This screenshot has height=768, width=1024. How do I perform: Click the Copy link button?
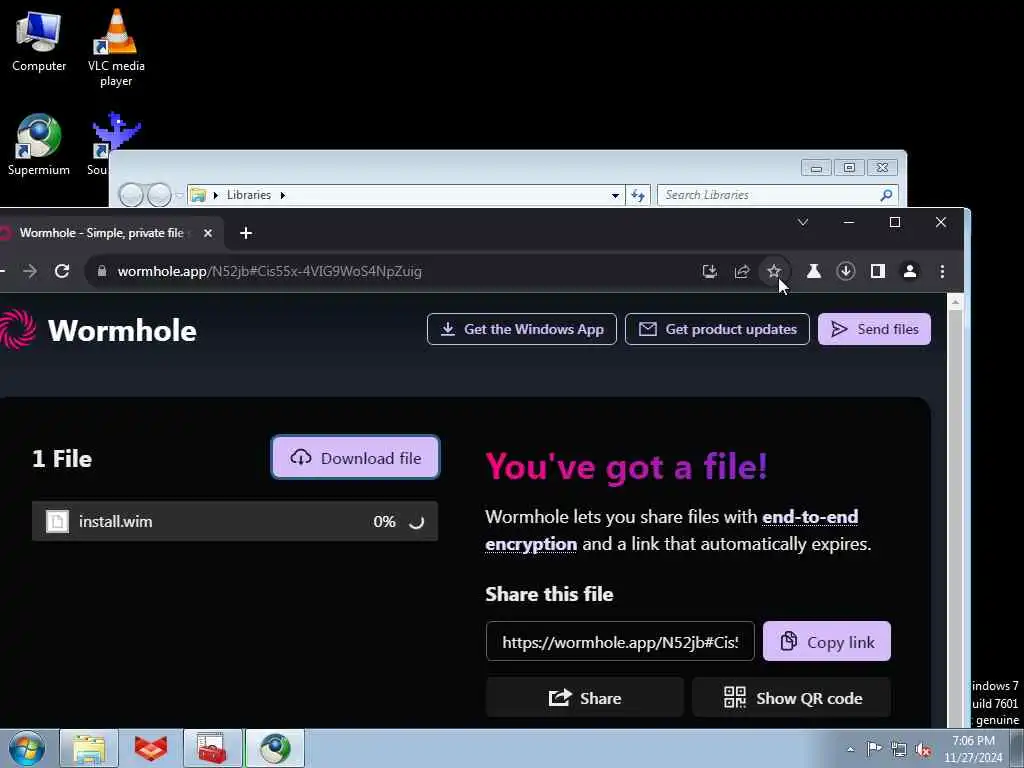pyautogui.click(x=827, y=642)
